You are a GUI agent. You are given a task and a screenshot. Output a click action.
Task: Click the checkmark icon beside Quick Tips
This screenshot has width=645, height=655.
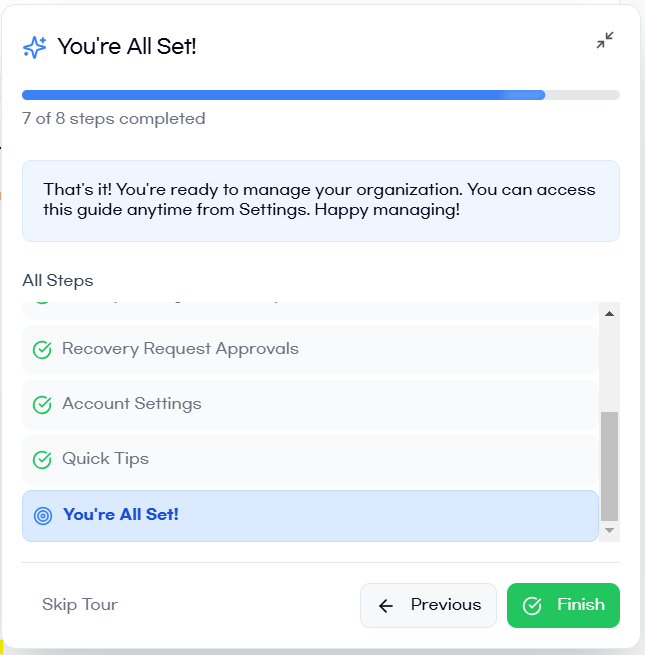[x=42, y=460]
